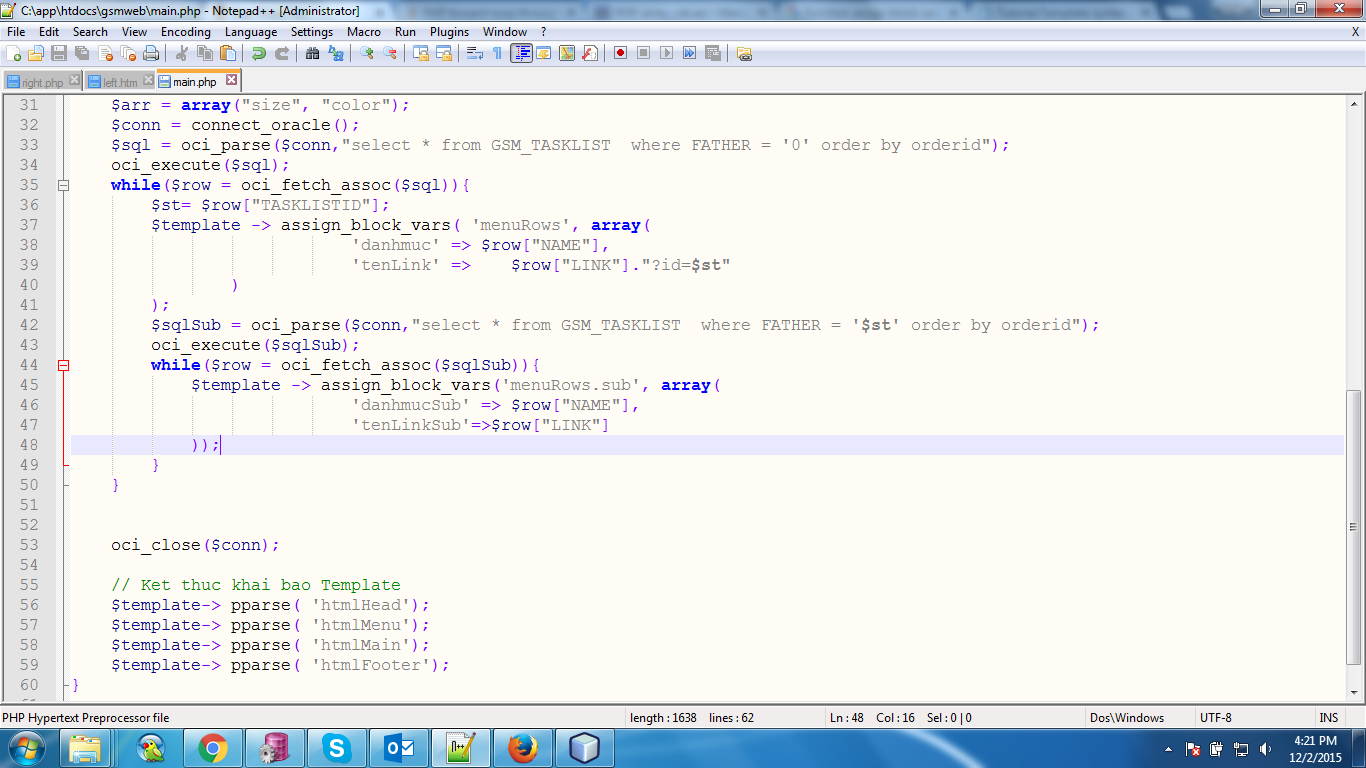Switch to the right.php tab
1366x768 pixels.
pos(42,82)
